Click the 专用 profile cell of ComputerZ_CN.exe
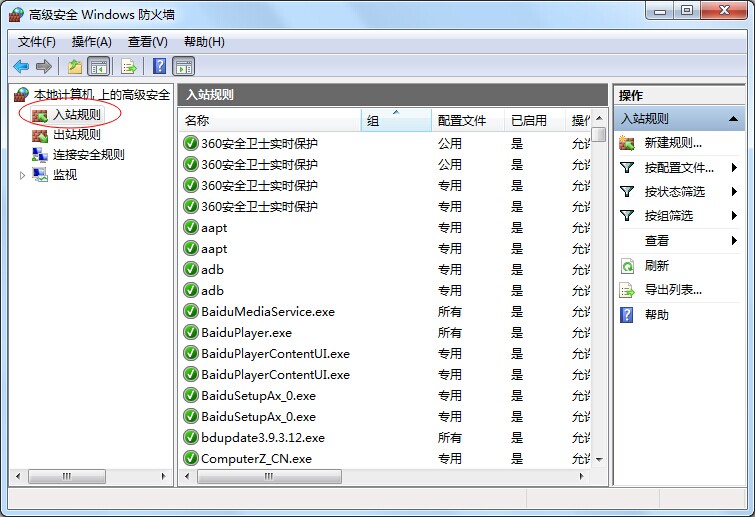The width and height of the screenshot is (755, 517). point(449,459)
